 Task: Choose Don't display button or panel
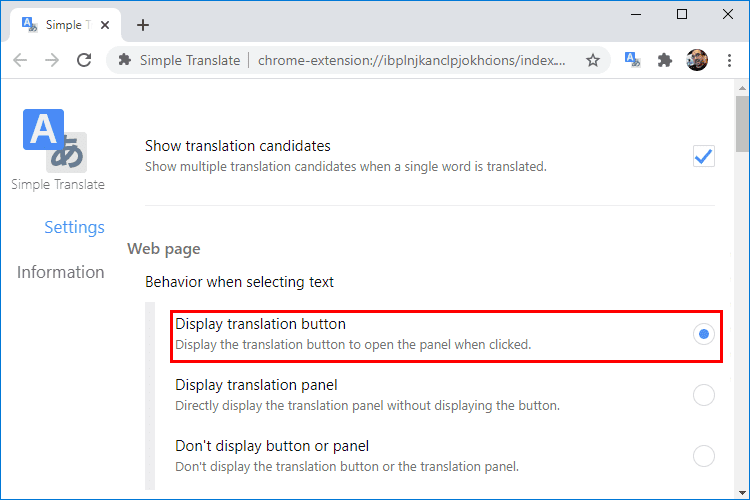point(704,456)
